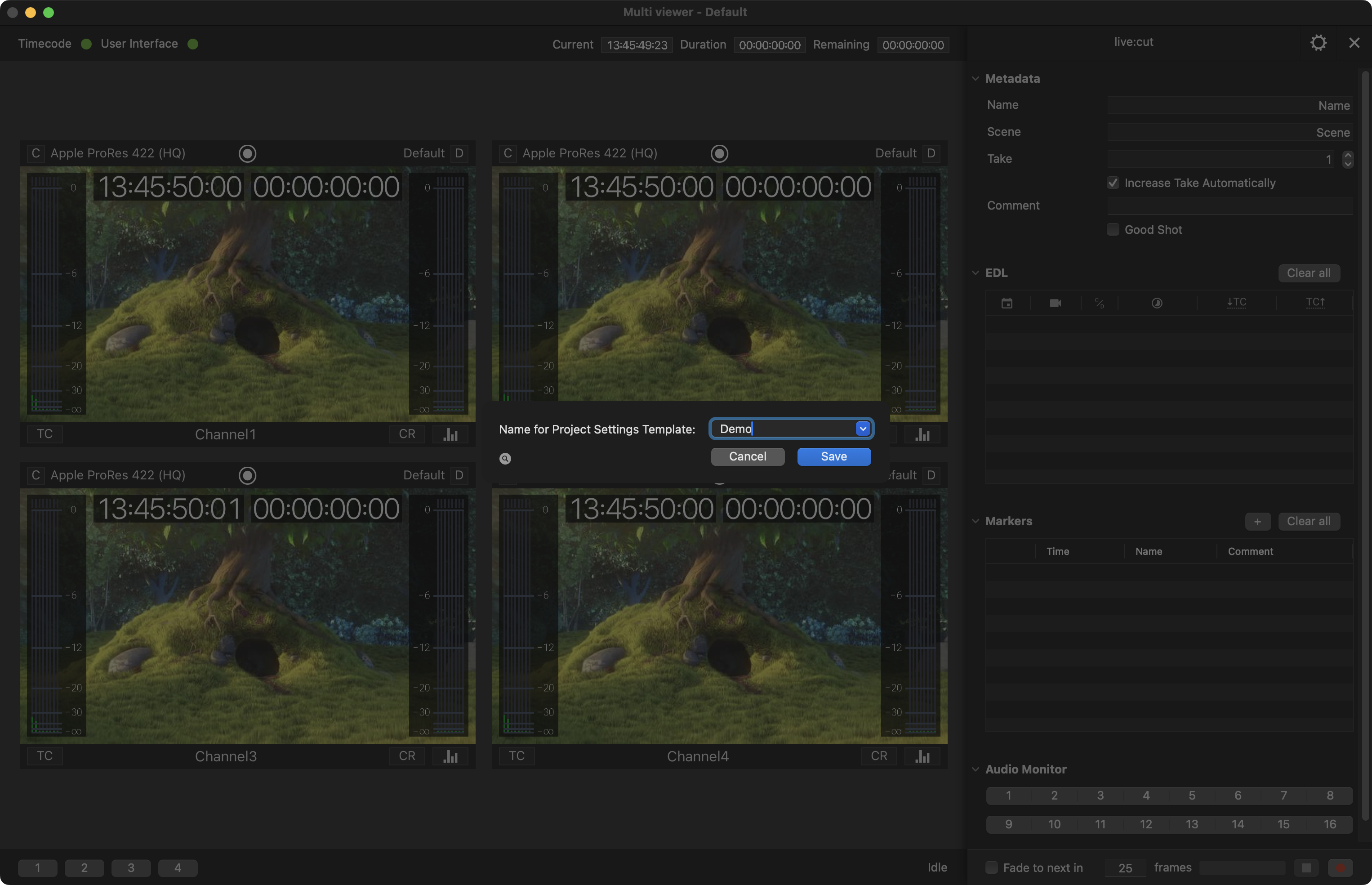This screenshot has height=885, width=1372.
Task: Select viewer layout button 1
Action: pos(38,868)
